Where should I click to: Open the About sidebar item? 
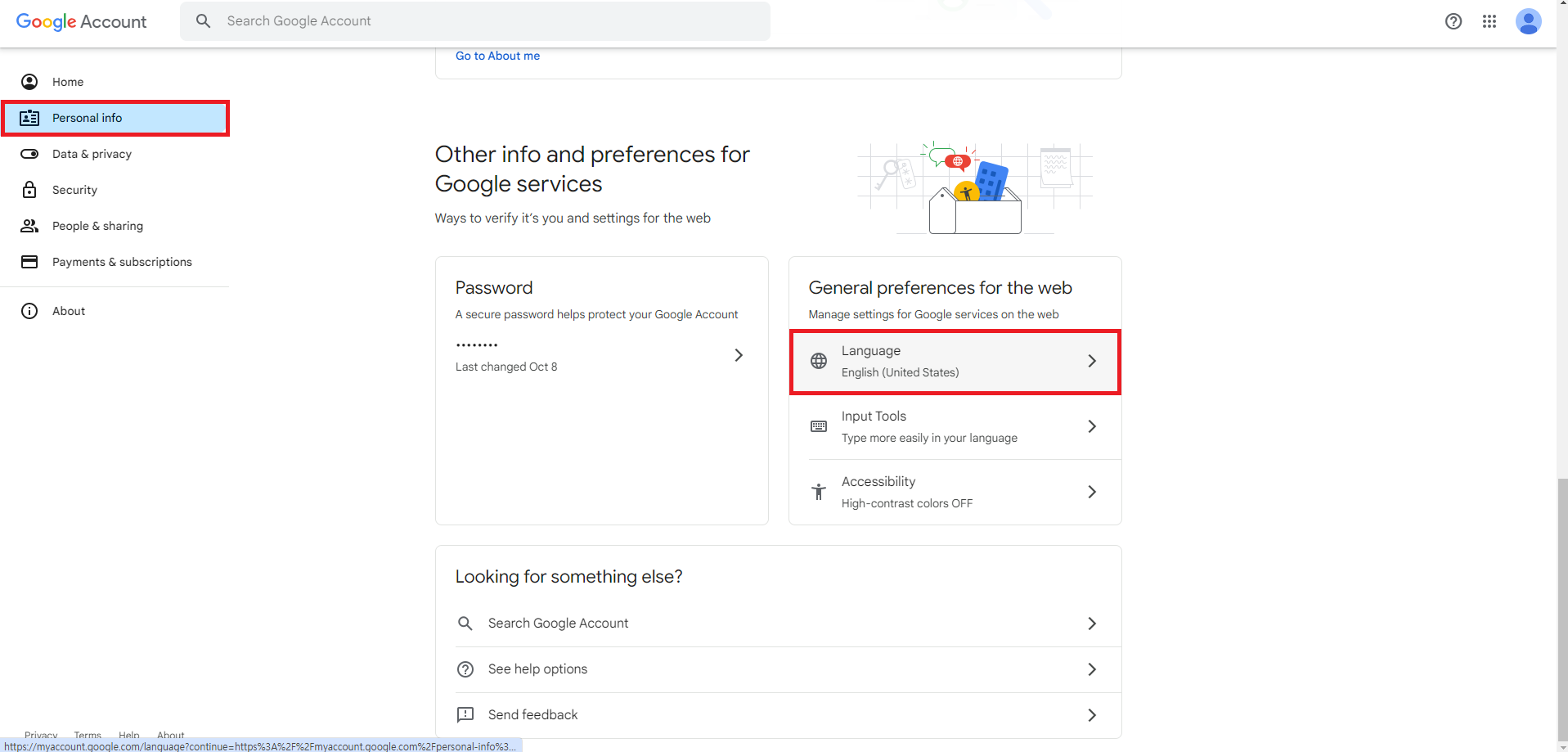pyautogui.click(x=115, y=311)
